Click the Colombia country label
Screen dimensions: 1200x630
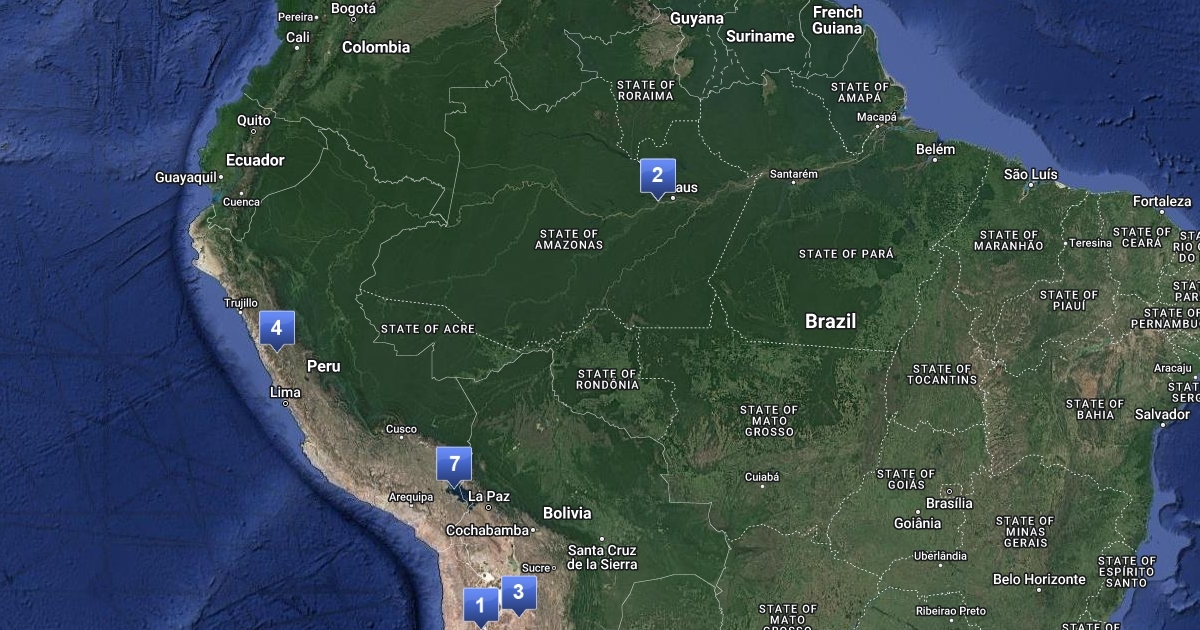point(376,47)
